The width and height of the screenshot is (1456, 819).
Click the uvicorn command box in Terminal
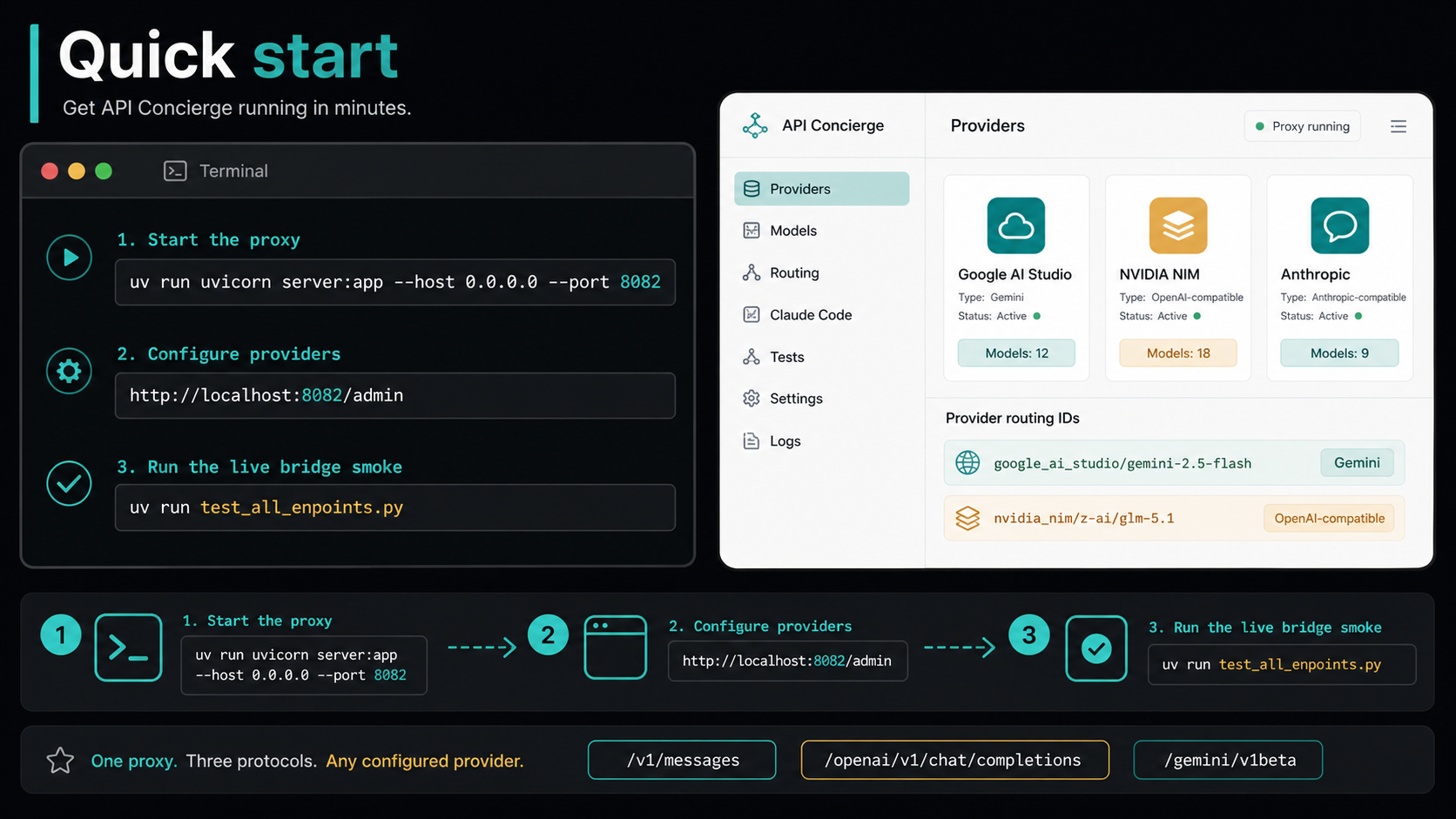[395, 282]
